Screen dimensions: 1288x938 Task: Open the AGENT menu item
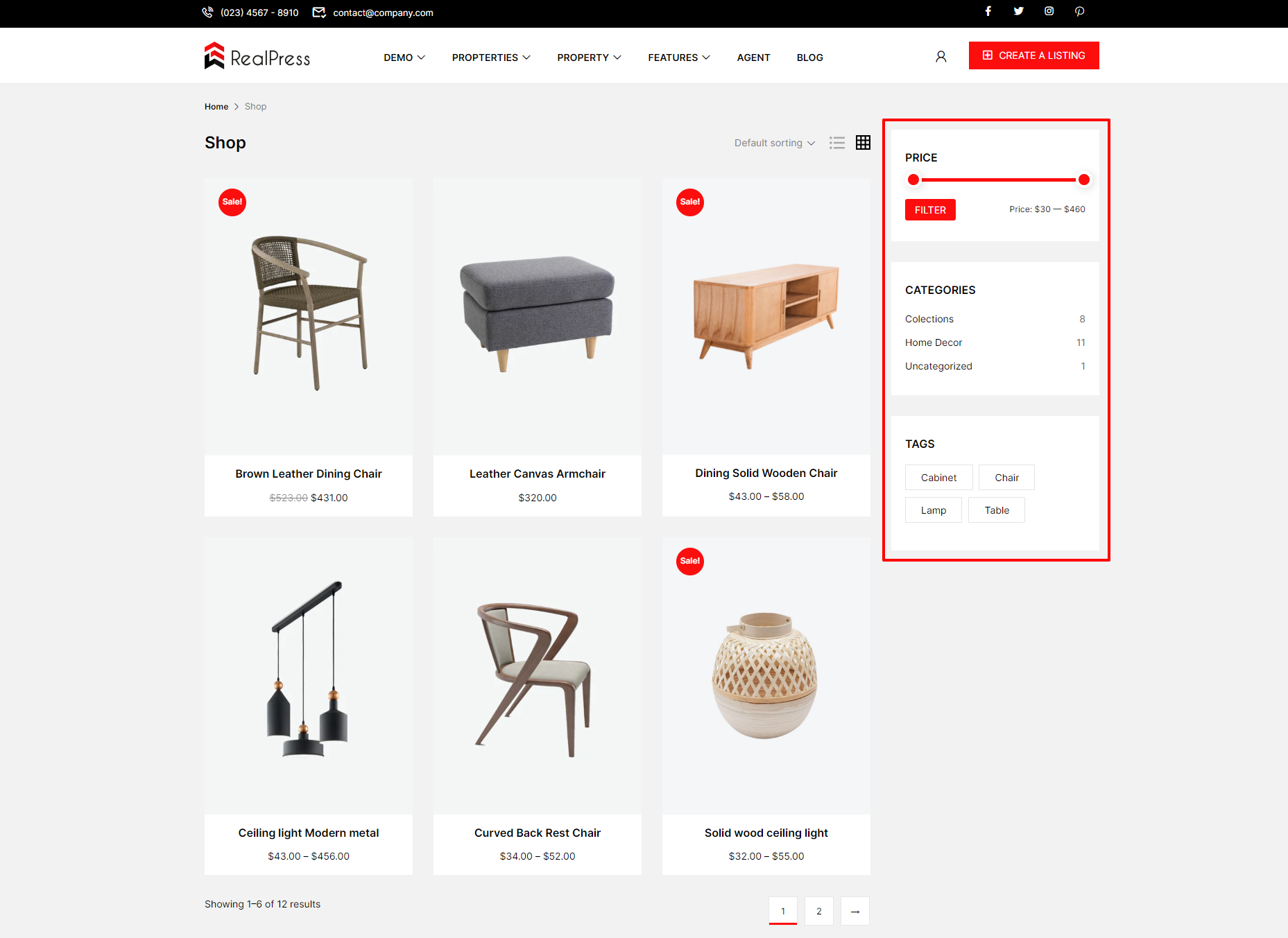tap(753, 58)
